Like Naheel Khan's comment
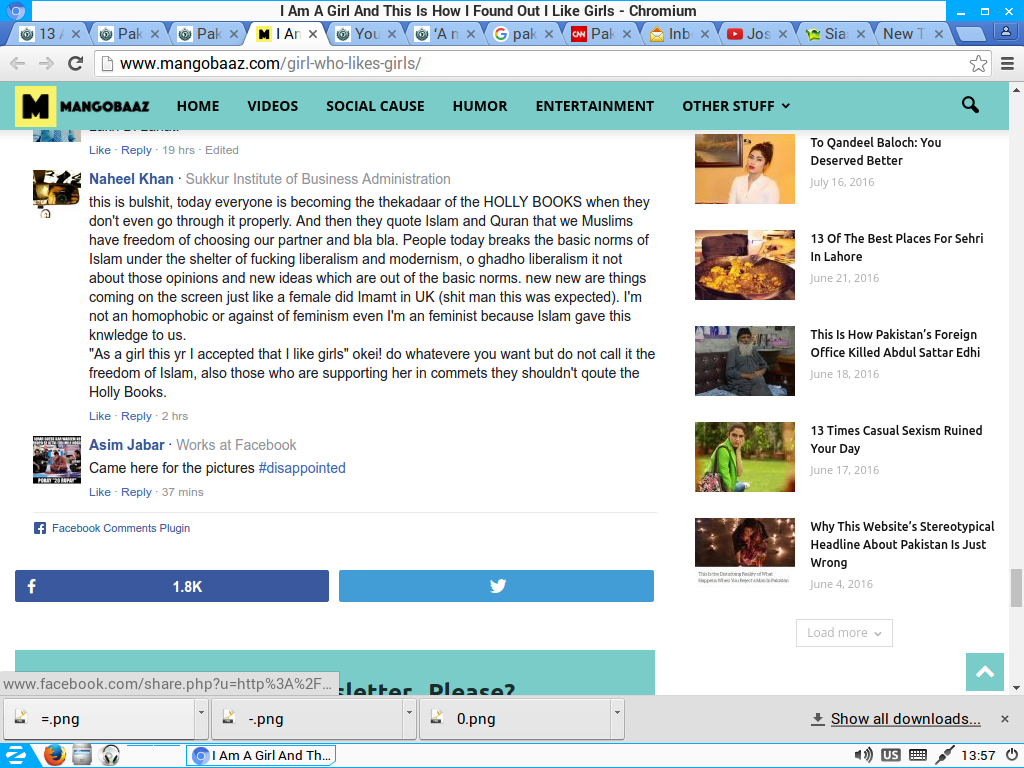 (x=100, y=416)
